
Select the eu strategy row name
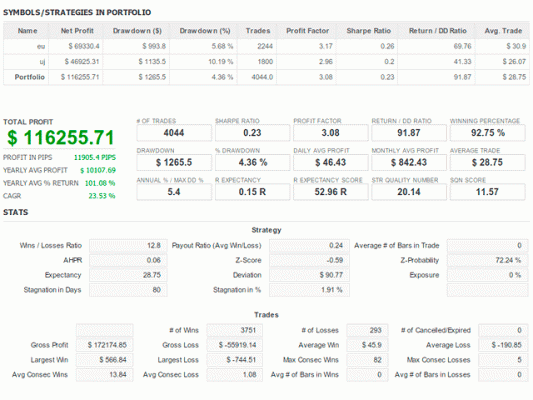(41, 46)
